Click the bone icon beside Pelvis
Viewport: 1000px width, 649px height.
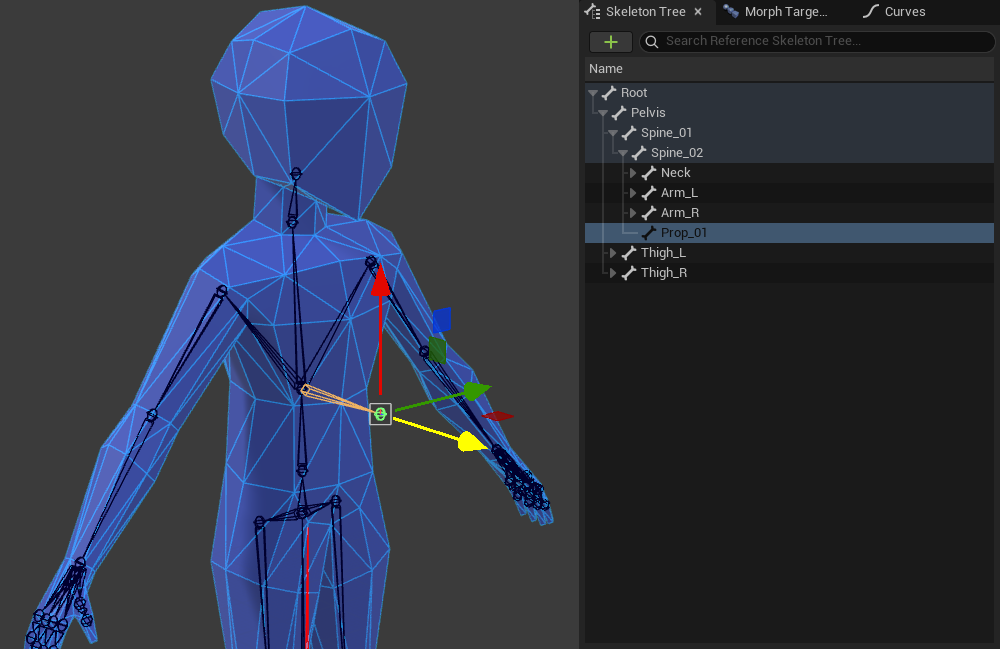pyautogui.click(x=619, y=113)
